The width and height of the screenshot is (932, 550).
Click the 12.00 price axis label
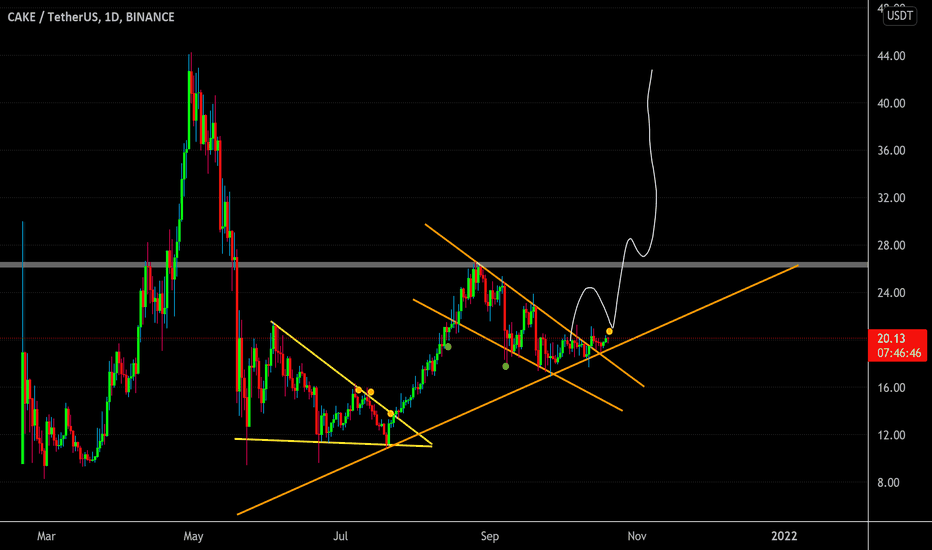(x=891, y=435)
